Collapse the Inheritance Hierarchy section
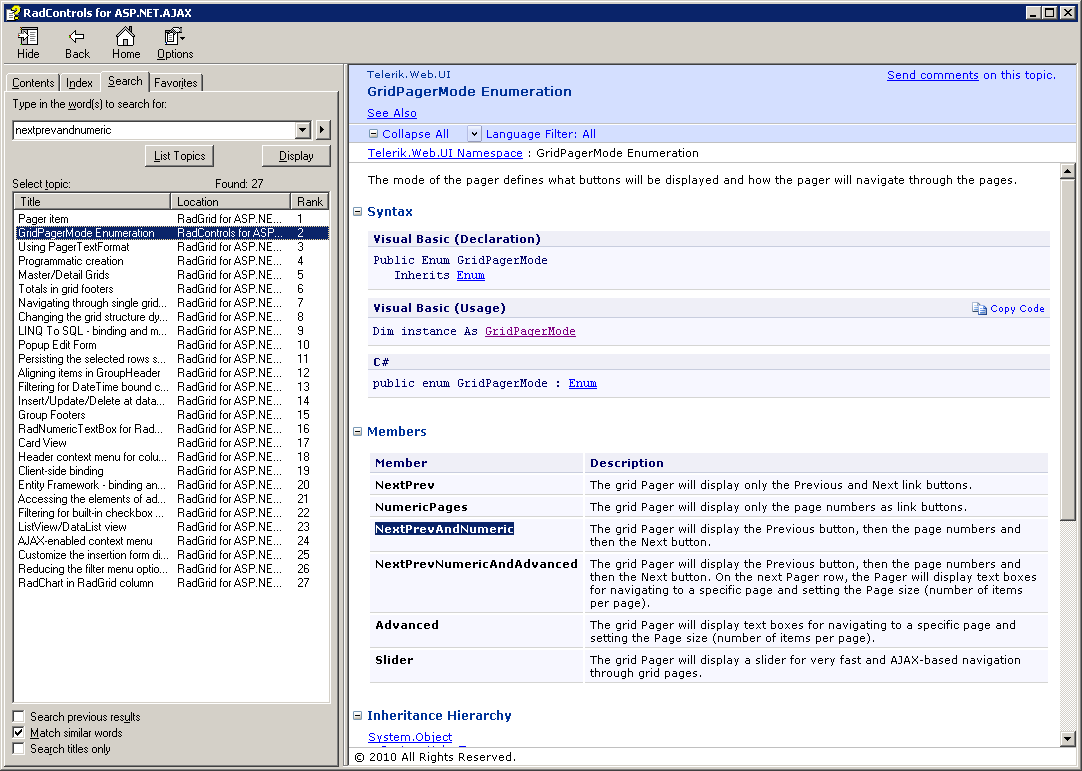 click(x=357, y=716)
